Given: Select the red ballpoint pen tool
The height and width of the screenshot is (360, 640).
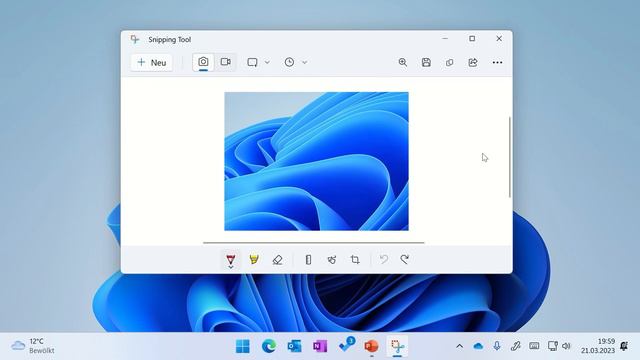Looking at the screenshot, I should (231, 260).
